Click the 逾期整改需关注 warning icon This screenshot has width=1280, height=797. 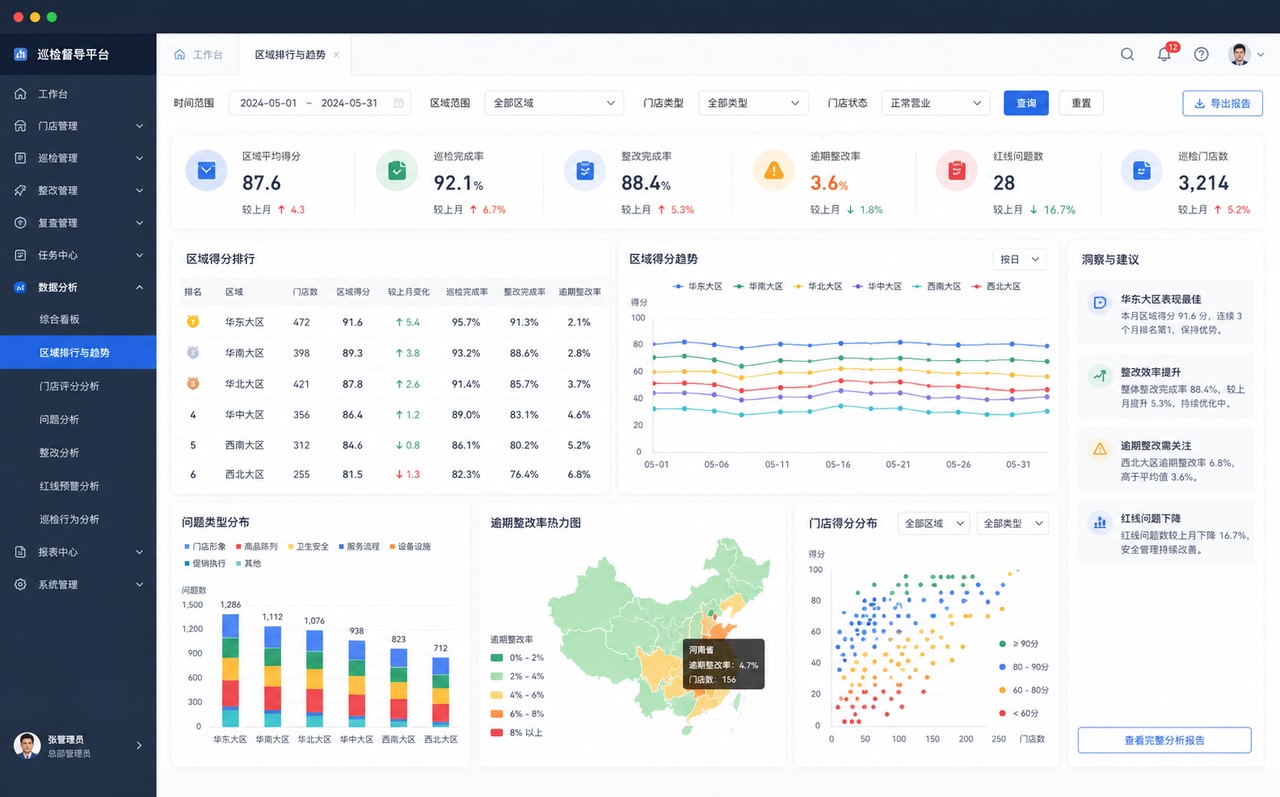pyautogui.click(x=1100, y=449)
